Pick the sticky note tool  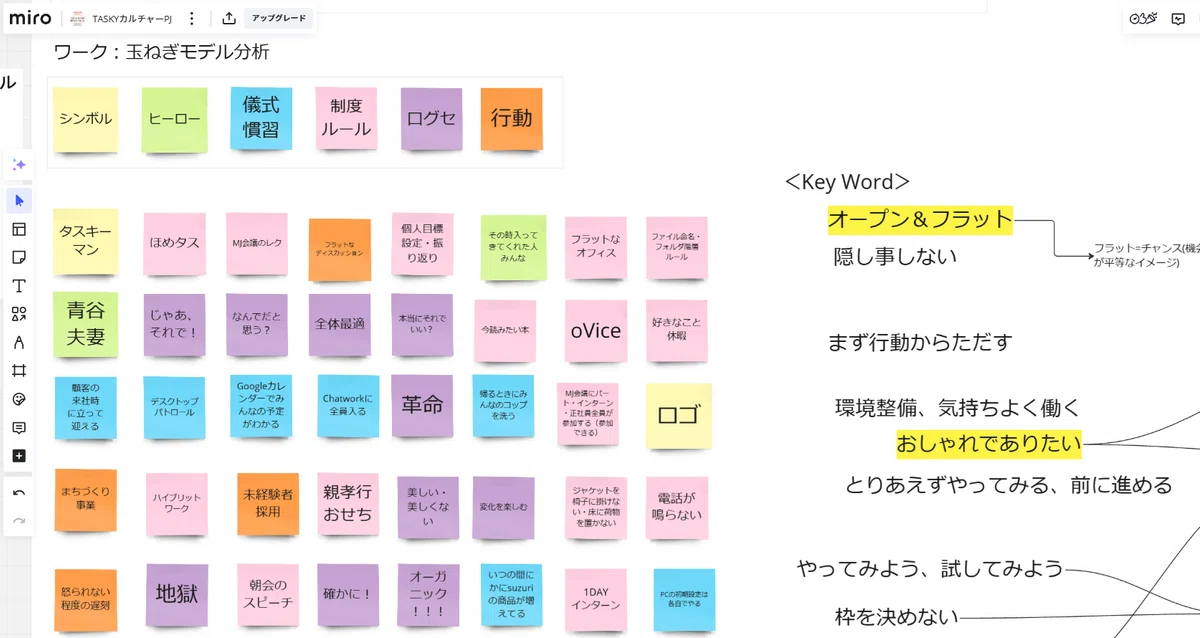click(x=19, y=257)
